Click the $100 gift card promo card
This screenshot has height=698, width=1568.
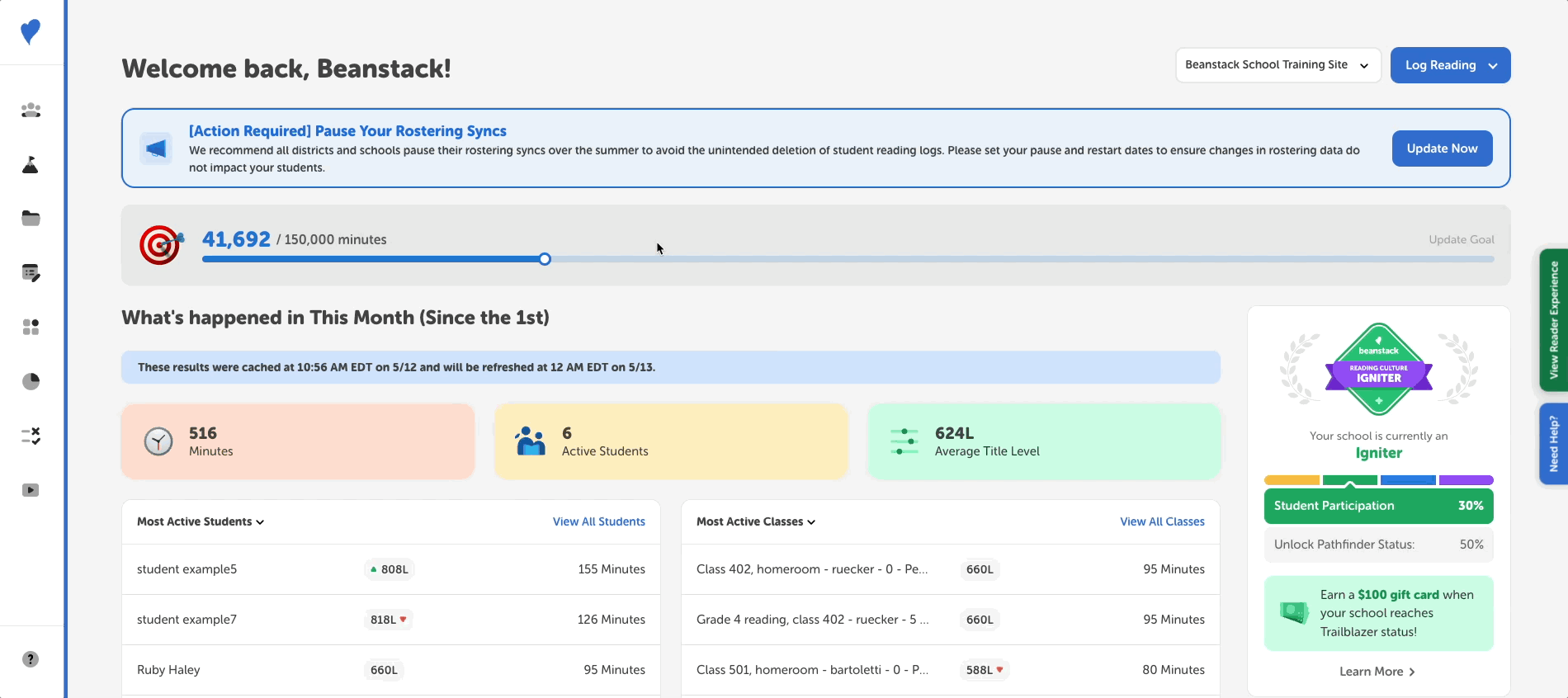[1379, 613]
